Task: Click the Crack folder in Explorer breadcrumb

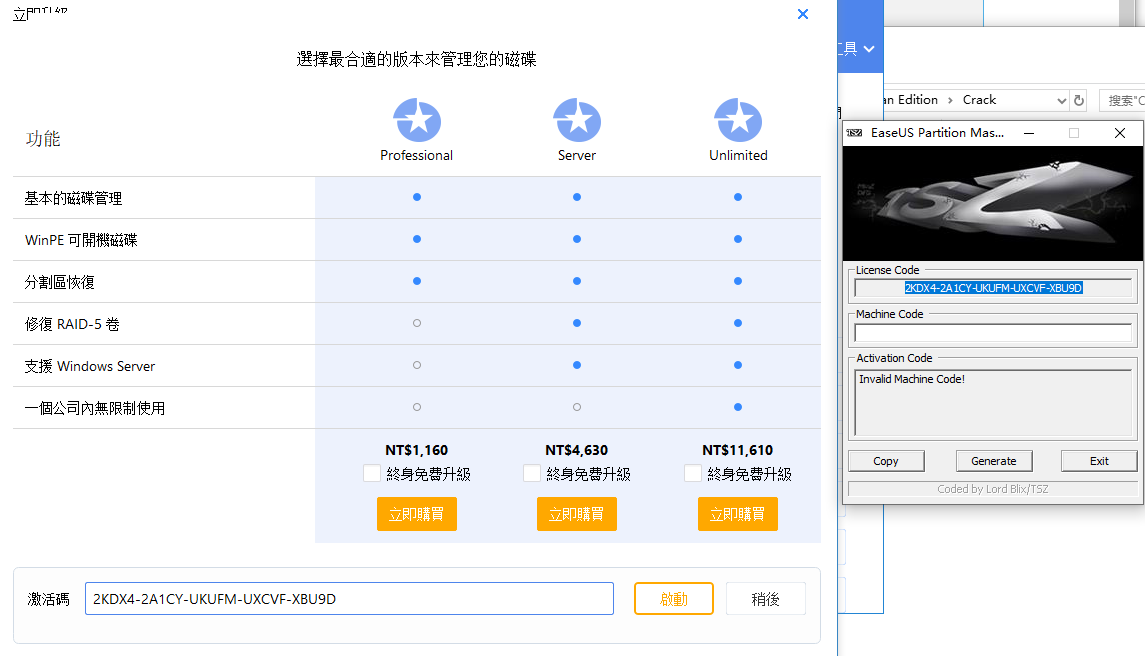Action: 979,100
